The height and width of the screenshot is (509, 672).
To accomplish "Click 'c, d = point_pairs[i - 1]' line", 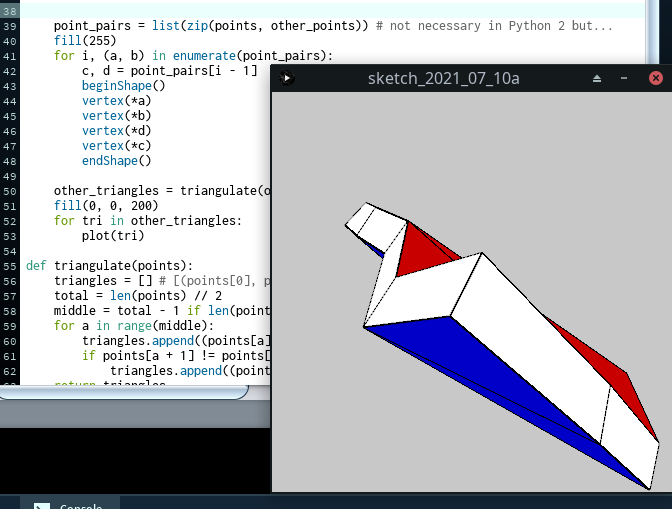I will point(169,71).
